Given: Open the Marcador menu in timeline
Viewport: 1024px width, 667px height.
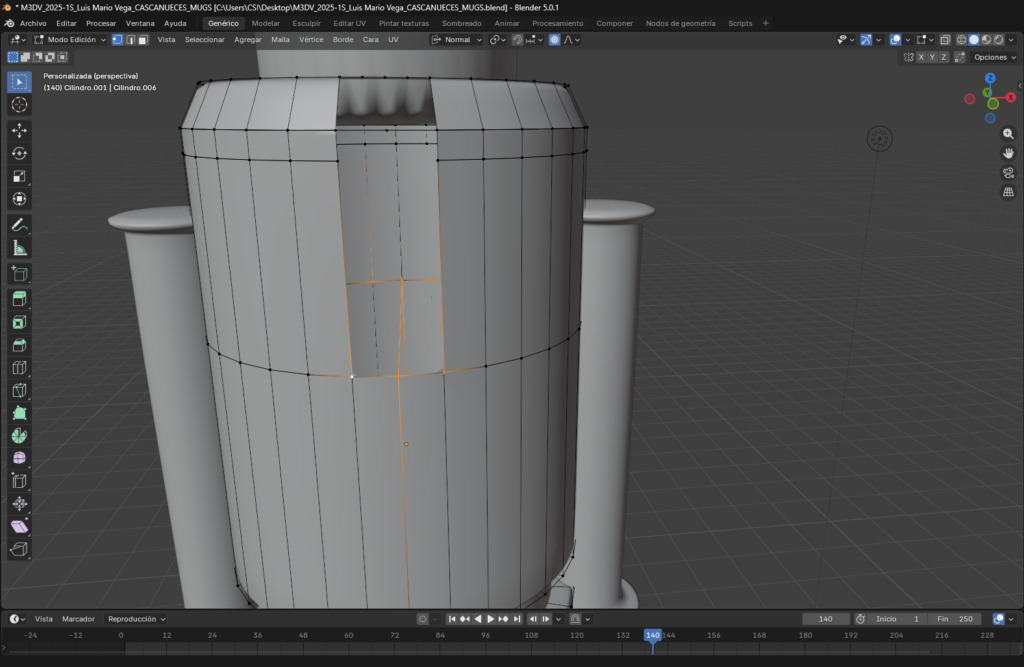Looking at the screenshot, I should pos(78,619).
